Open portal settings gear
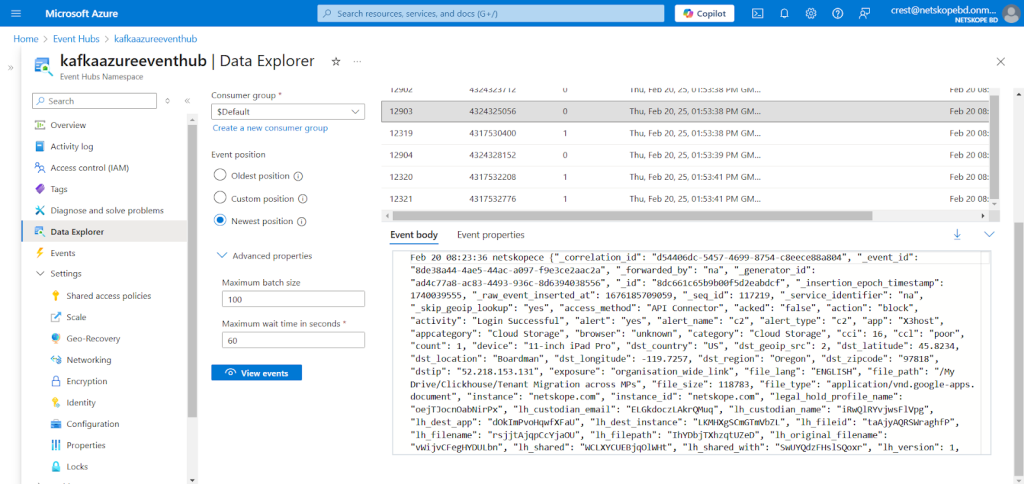The height and width of the screenshot is (484, 1024). (811, 13)
